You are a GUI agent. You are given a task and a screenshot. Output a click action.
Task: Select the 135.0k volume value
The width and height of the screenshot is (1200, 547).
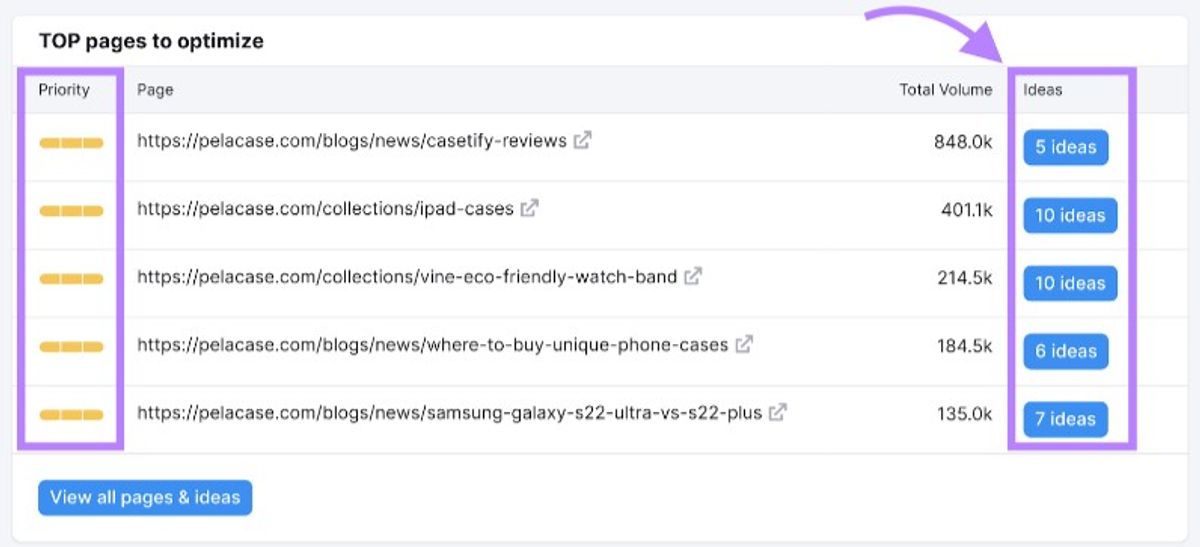point(965,413)
